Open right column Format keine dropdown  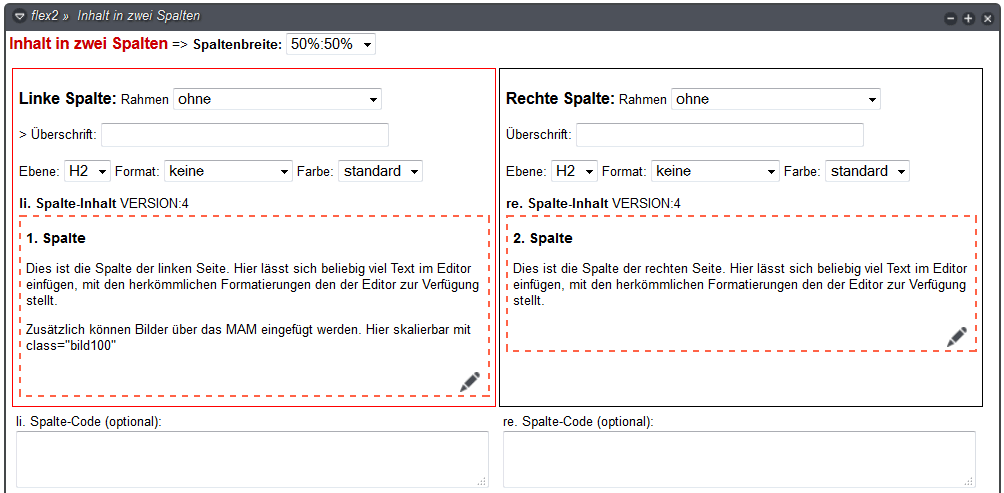pos(715,171)
